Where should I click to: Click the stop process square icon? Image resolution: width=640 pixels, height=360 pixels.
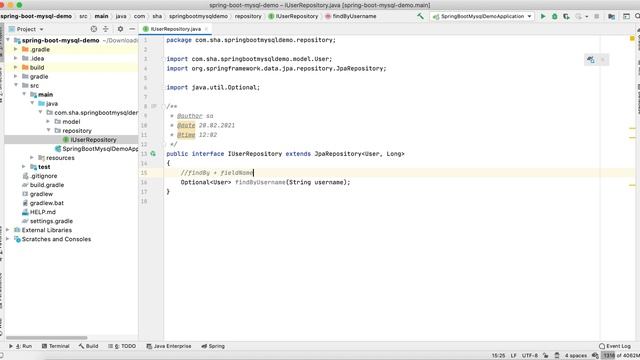point(596,16)
